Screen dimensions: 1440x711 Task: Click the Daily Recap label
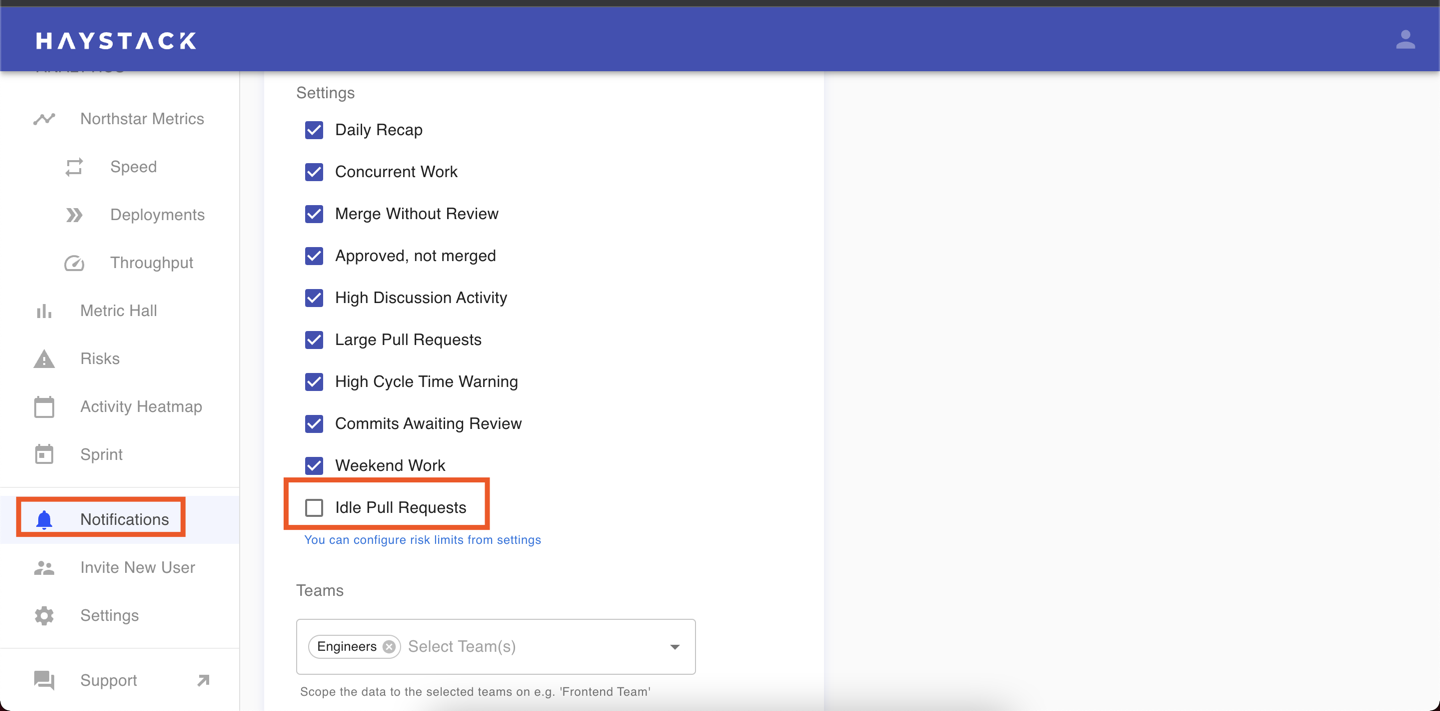click(x=379, y=130)
